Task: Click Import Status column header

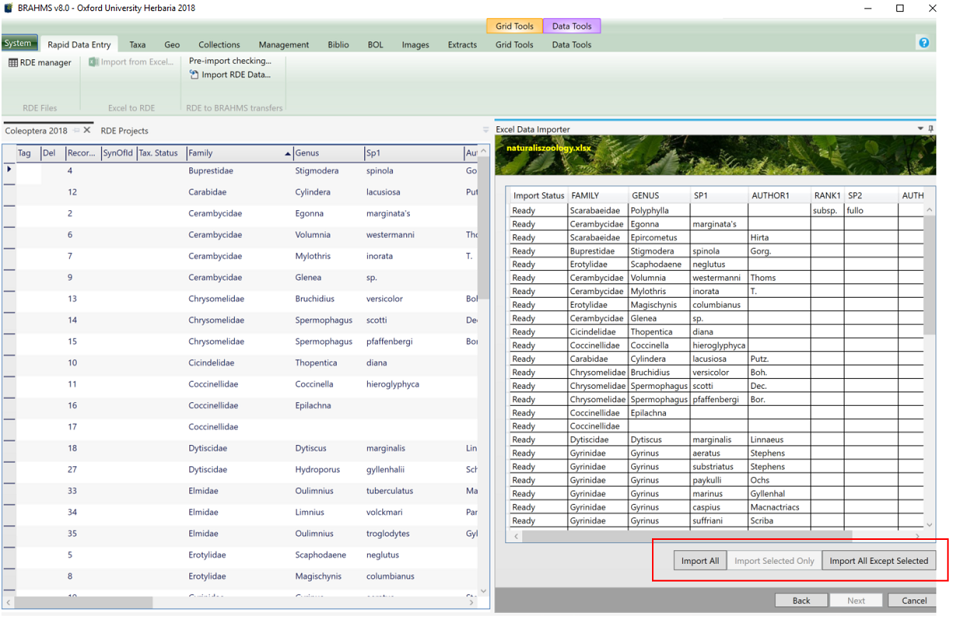Action: (538, 196)
